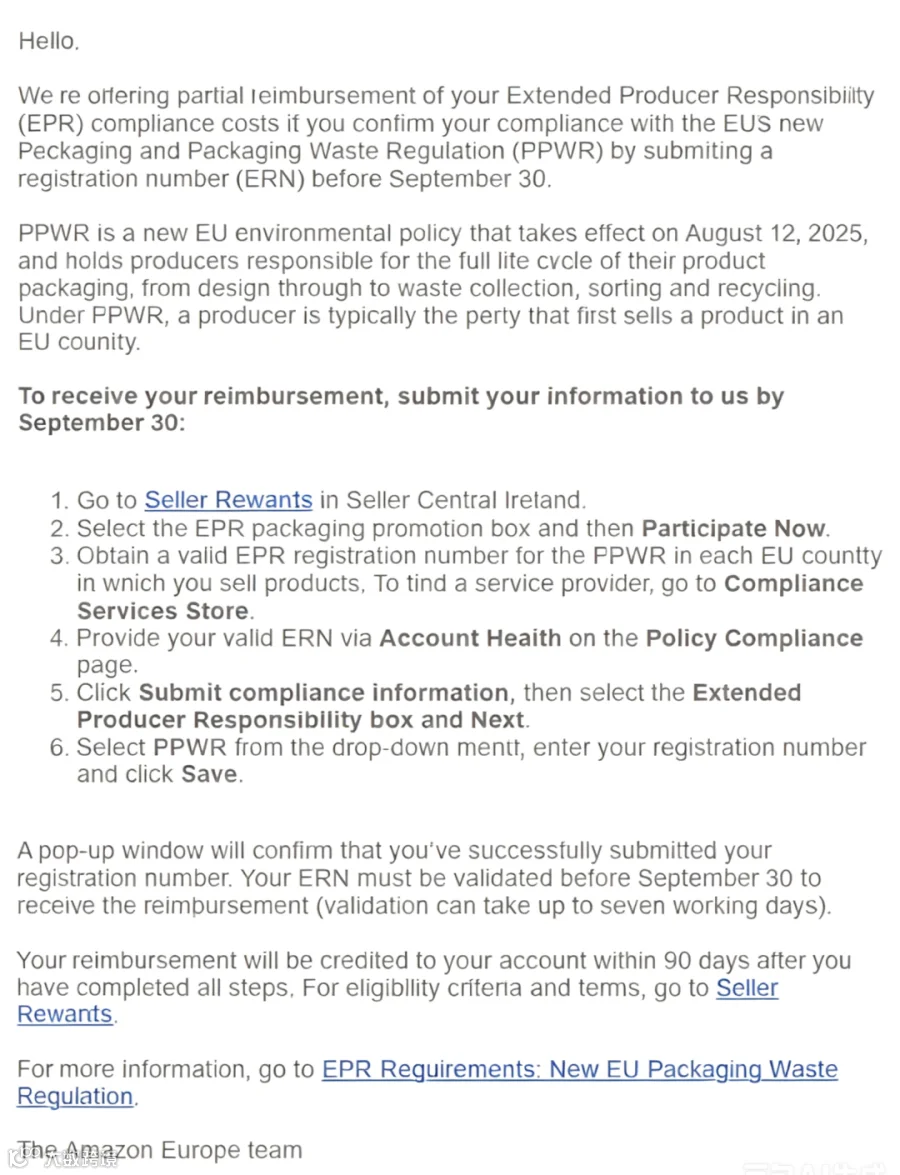
Task: Click the bold Submit compliance information text
Action: (324, 692)
